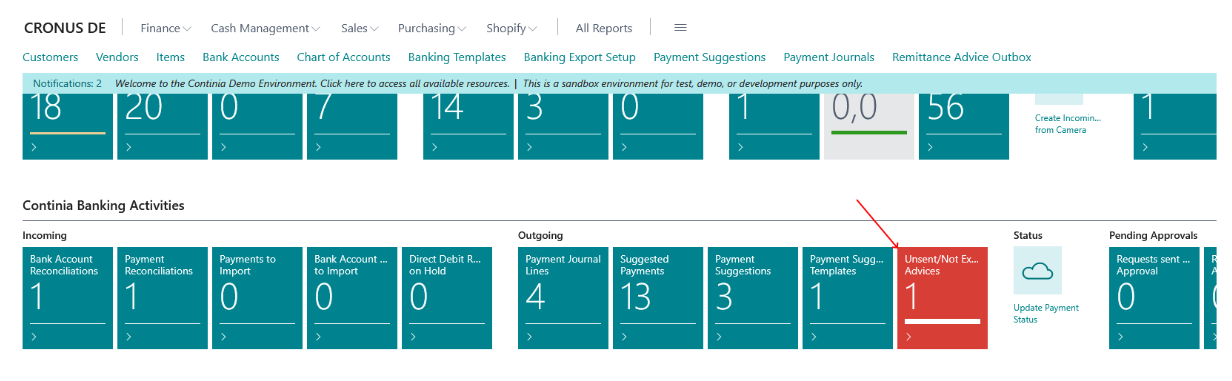
Task: Click the Continia Demo Environment welcome message
Action: click(312, 84)
